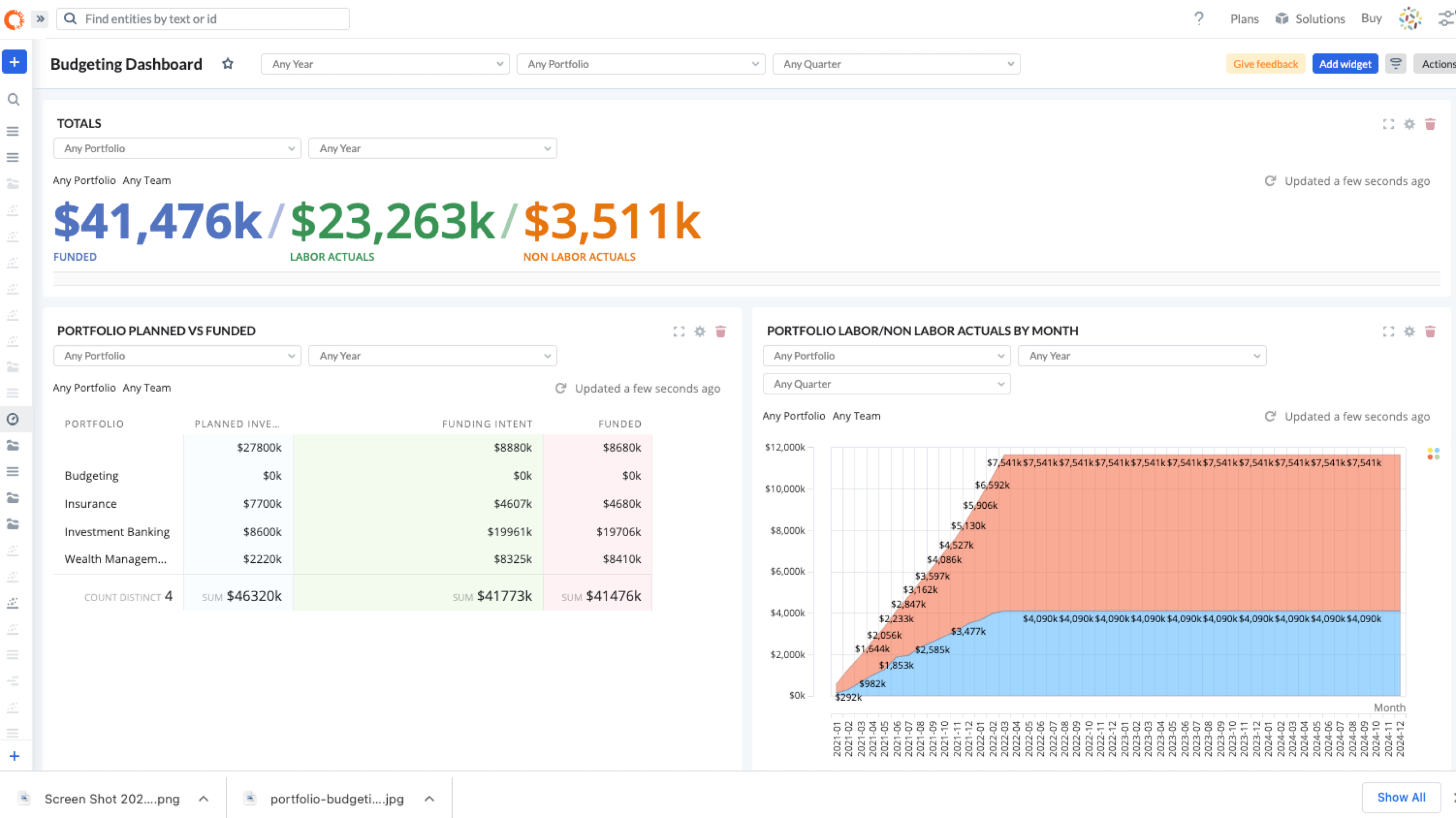Open Any Portfolio dropdown in TOTALS widget
This screenshot has width=1456, height=818.
tap(177, 149)
